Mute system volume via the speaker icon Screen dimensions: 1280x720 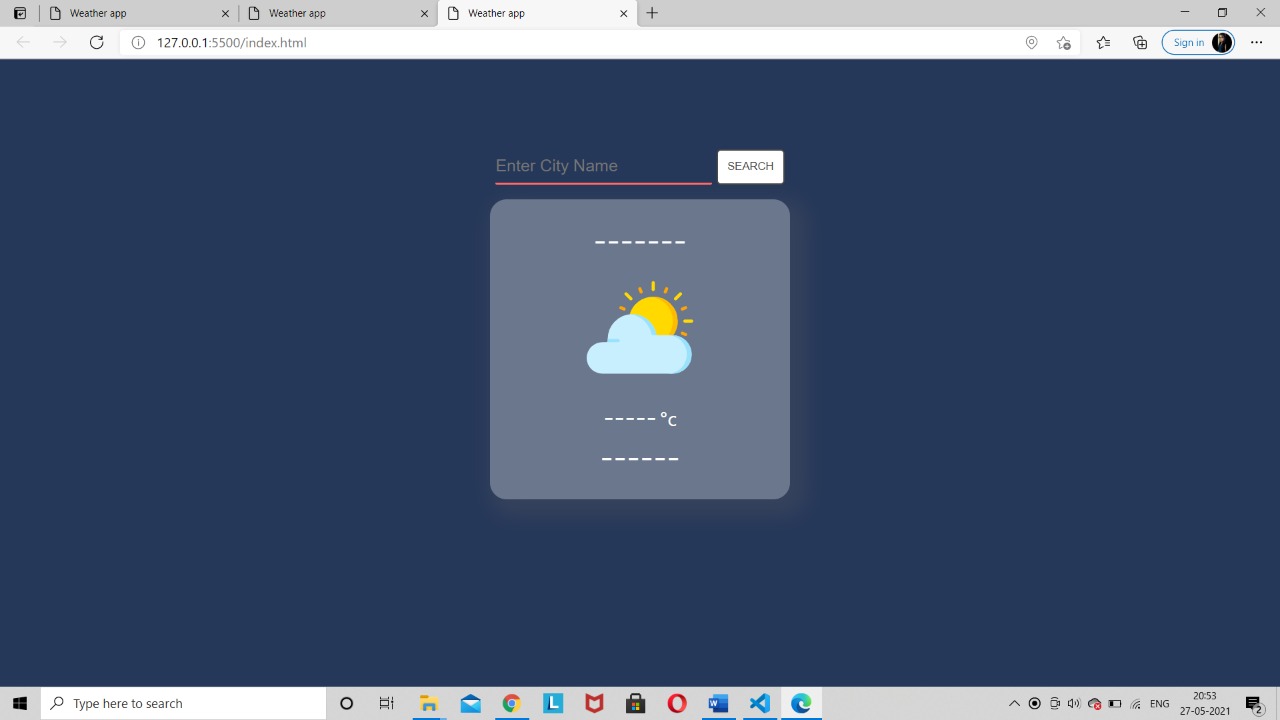coord(1074,703)
